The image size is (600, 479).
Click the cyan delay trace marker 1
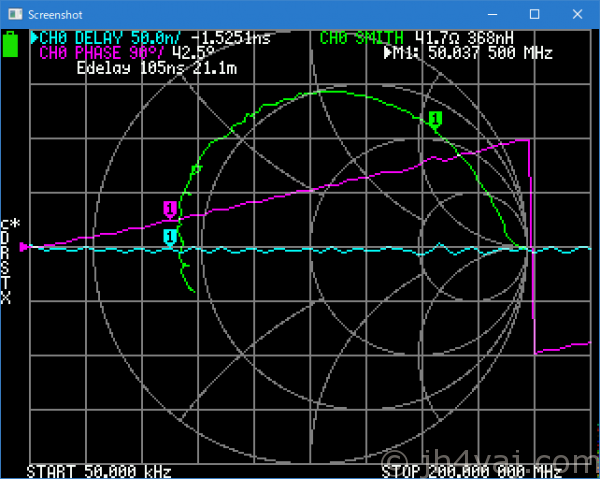click(170, 237)
